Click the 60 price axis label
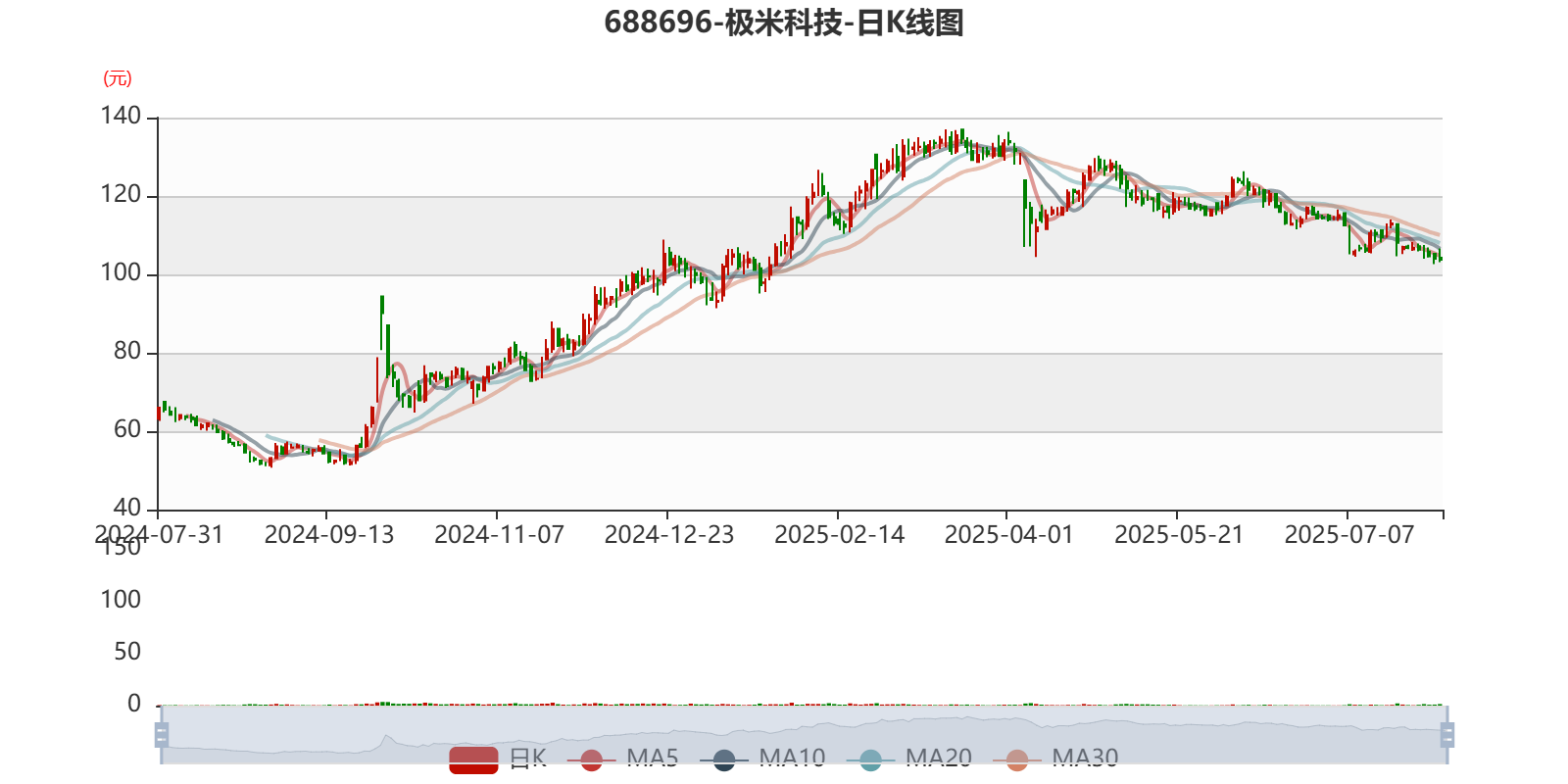This screenshot has width=1568, height=784. click(x=127, y=430)
